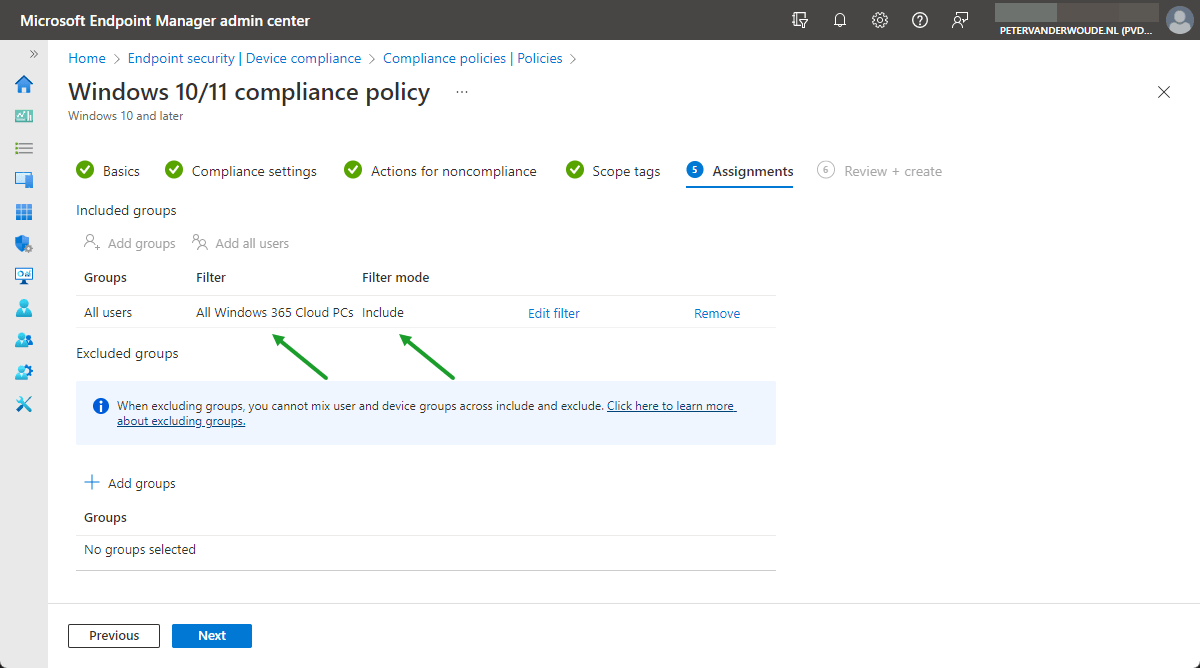The image size is (1200, 668).
Task: Open the Groups icon in the sidebar
Action: [24, 340]
